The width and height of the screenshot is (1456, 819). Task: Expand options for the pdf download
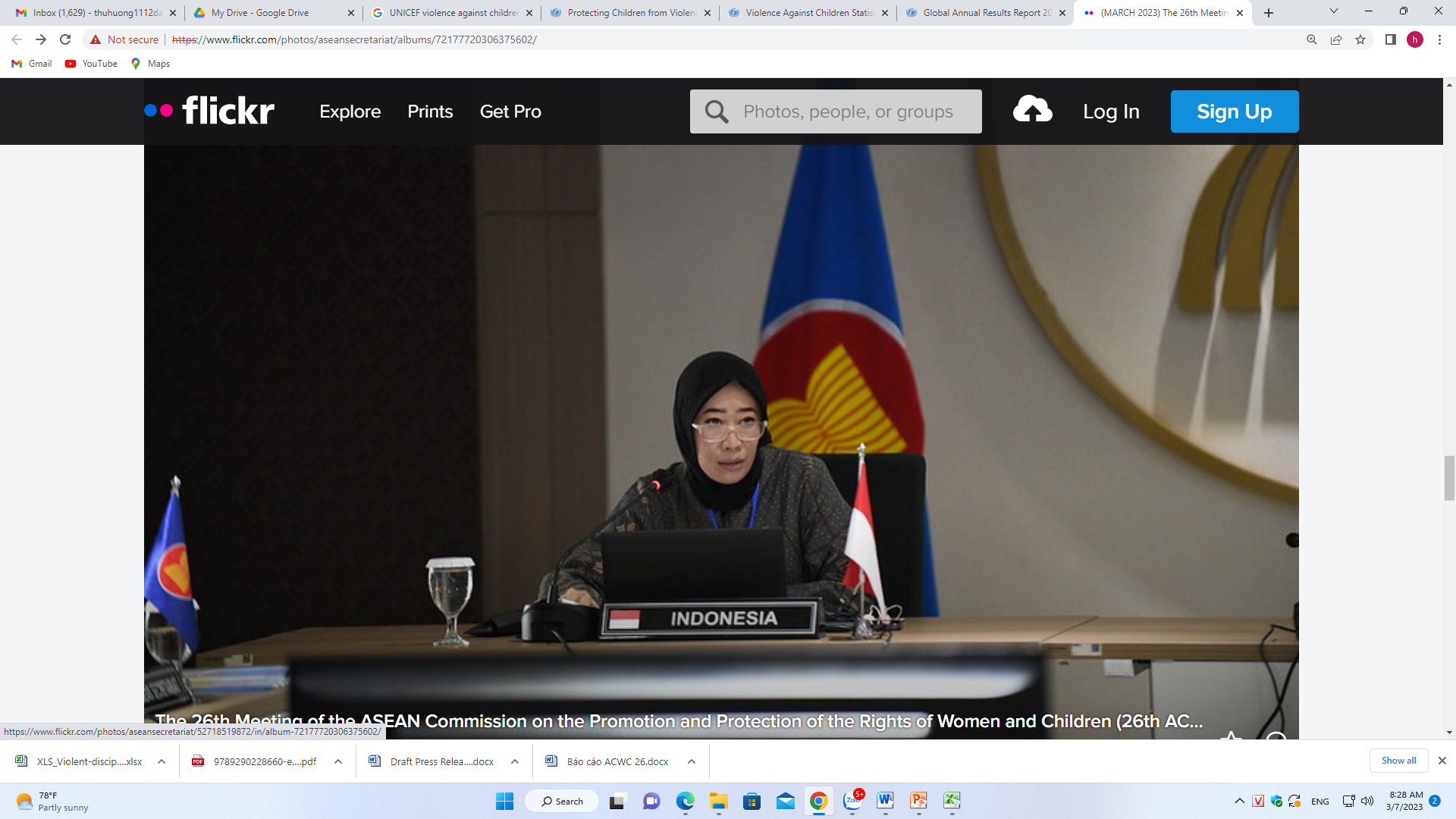point(338,761)
